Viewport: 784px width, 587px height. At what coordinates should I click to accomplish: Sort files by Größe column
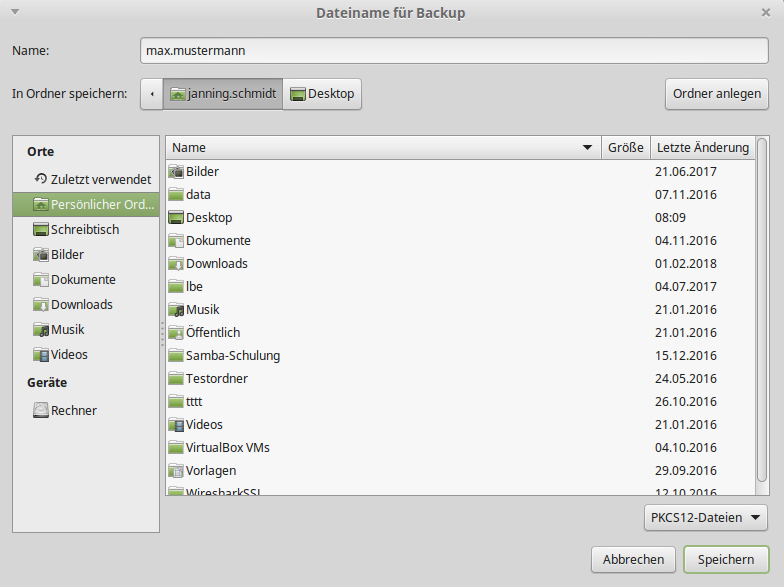pyautogui.click(x=626, y=148)
